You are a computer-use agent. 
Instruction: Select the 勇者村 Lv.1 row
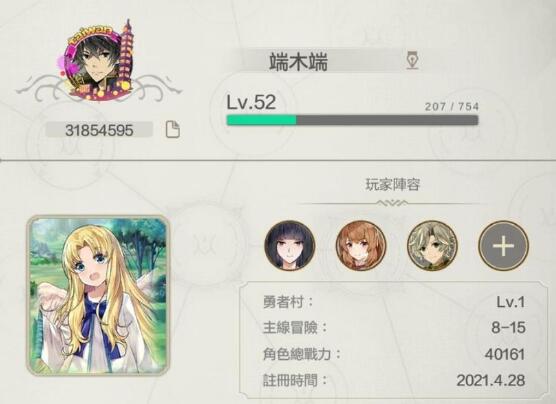click(x=394, y=302)
